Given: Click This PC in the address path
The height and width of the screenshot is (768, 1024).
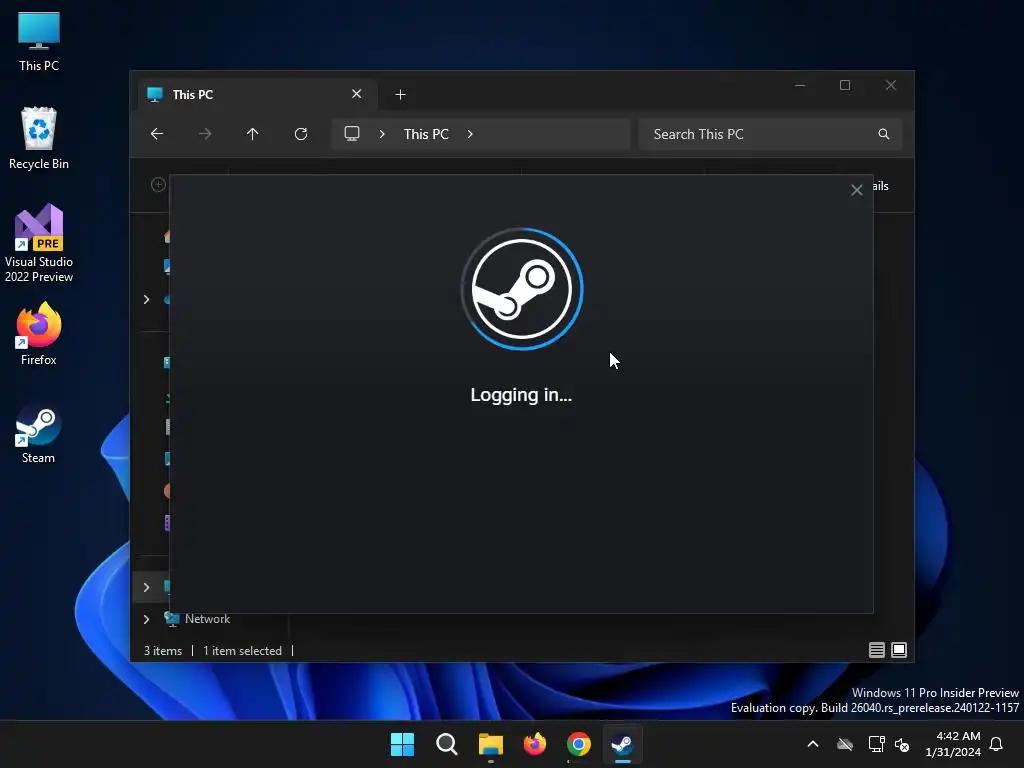Looking at the screenshot, I should click(426, 134).
